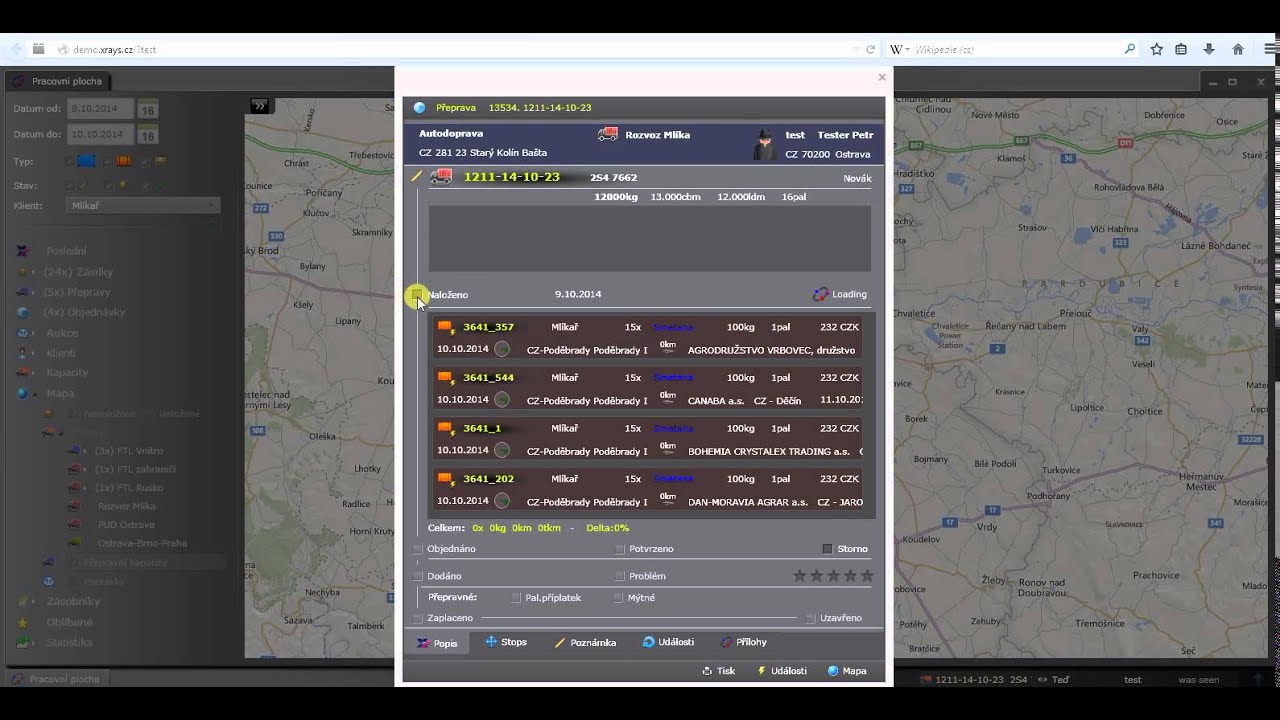
Task: Click the round arrow icon in 3641_202 row
Action: pyautogui.click(x=502, y=500)
